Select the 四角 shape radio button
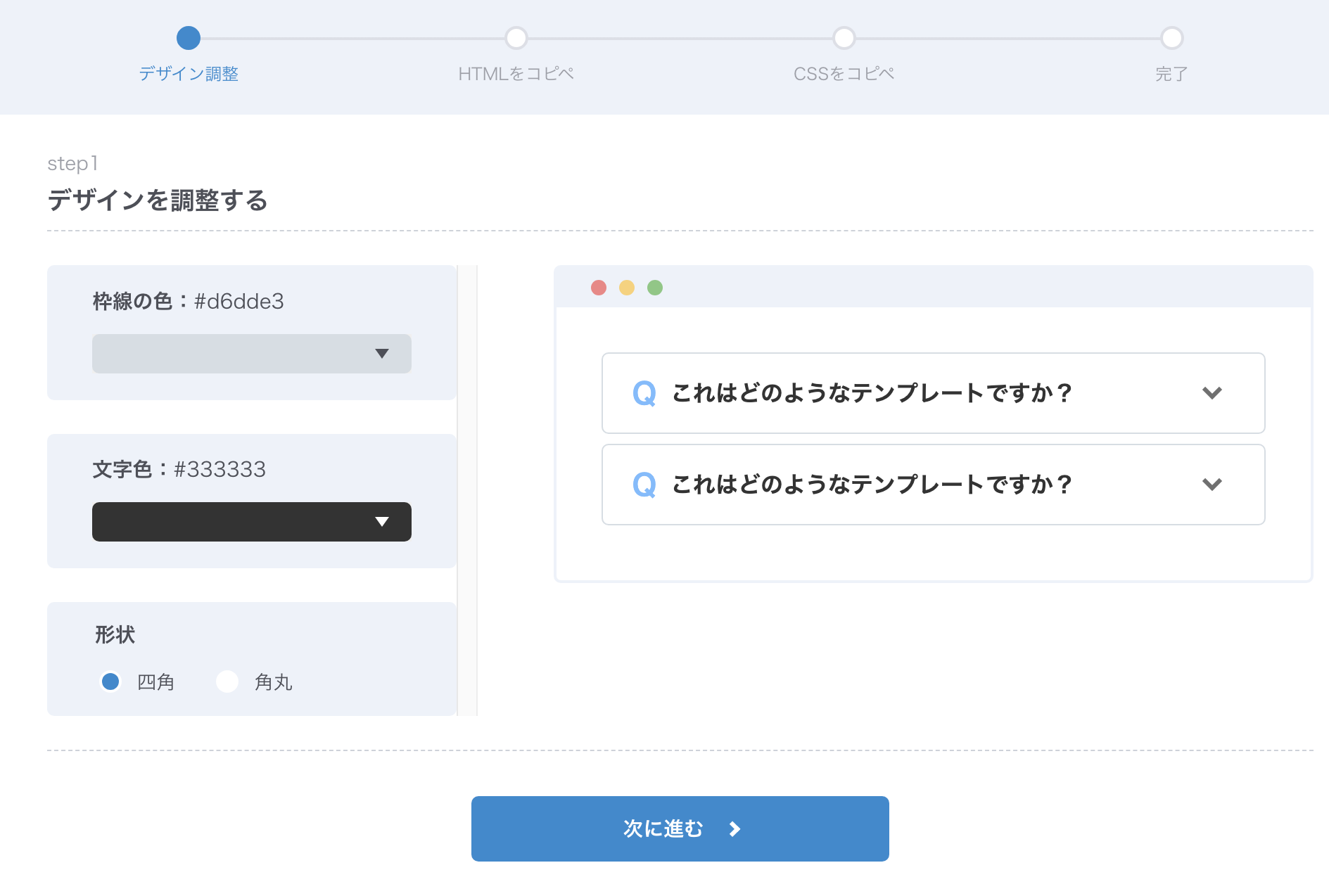Viewport: 1329px width, 896px height. coord(110,681)
